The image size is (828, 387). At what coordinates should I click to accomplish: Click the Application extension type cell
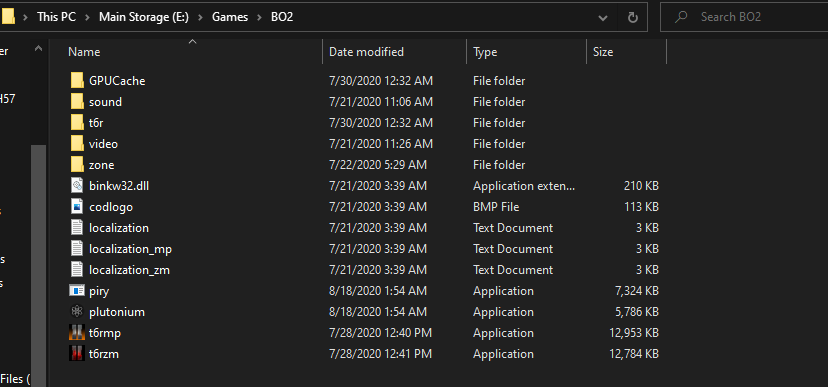[x=524, y=186]
